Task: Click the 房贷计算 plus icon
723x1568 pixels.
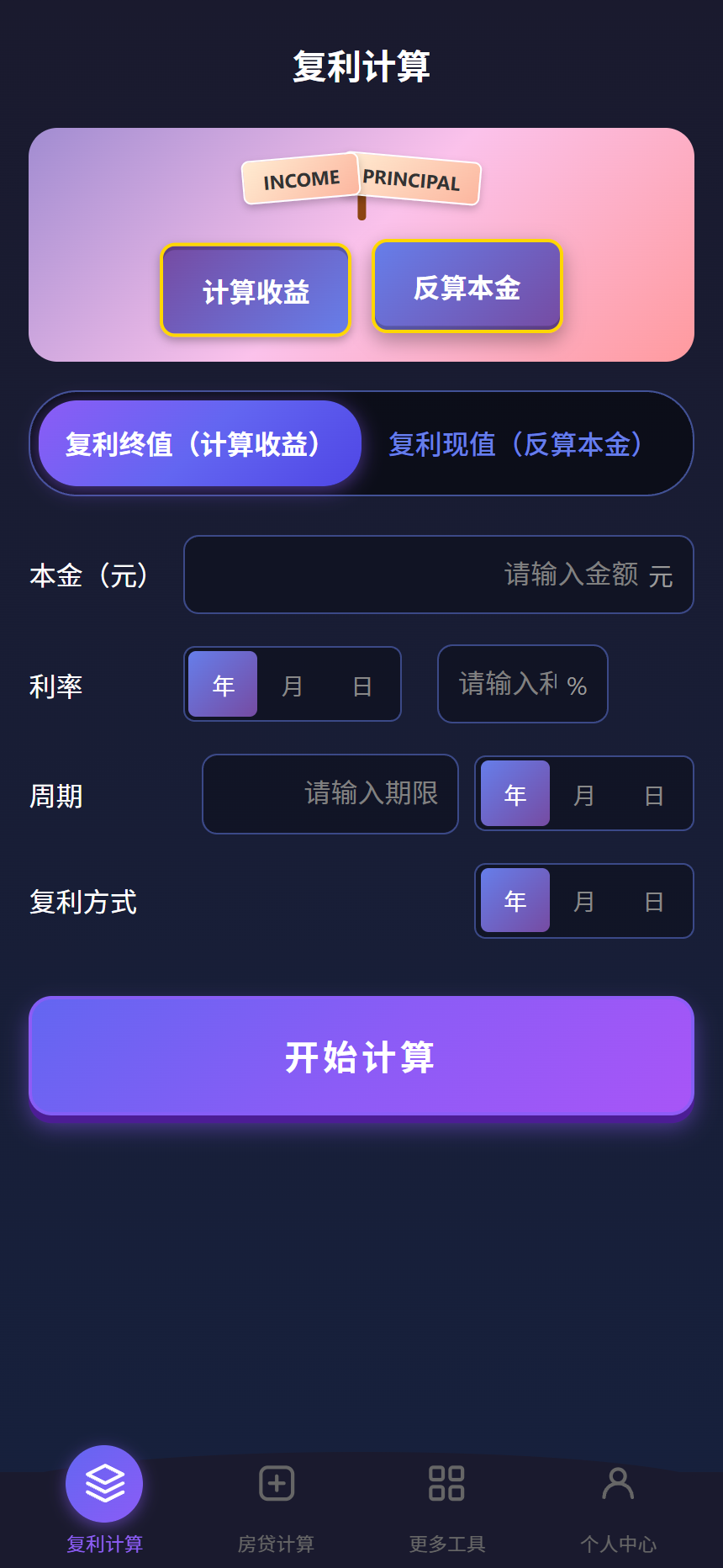Action: pyautogui.click(x=277, y=1483)
